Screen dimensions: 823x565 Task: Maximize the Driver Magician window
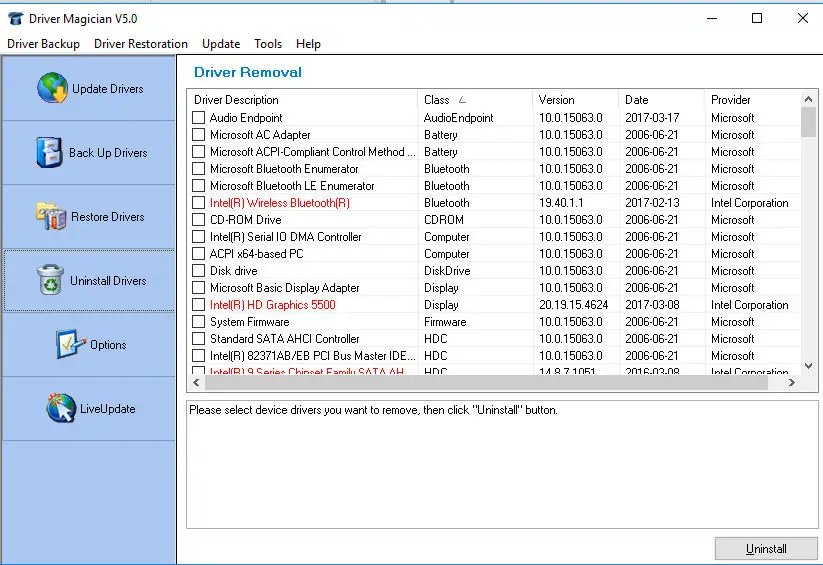[757, 18]
